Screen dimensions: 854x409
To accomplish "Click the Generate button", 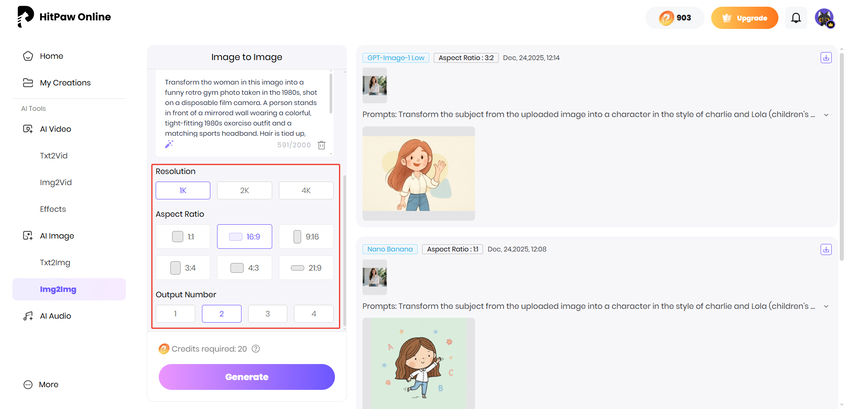I will pos(246,377).
